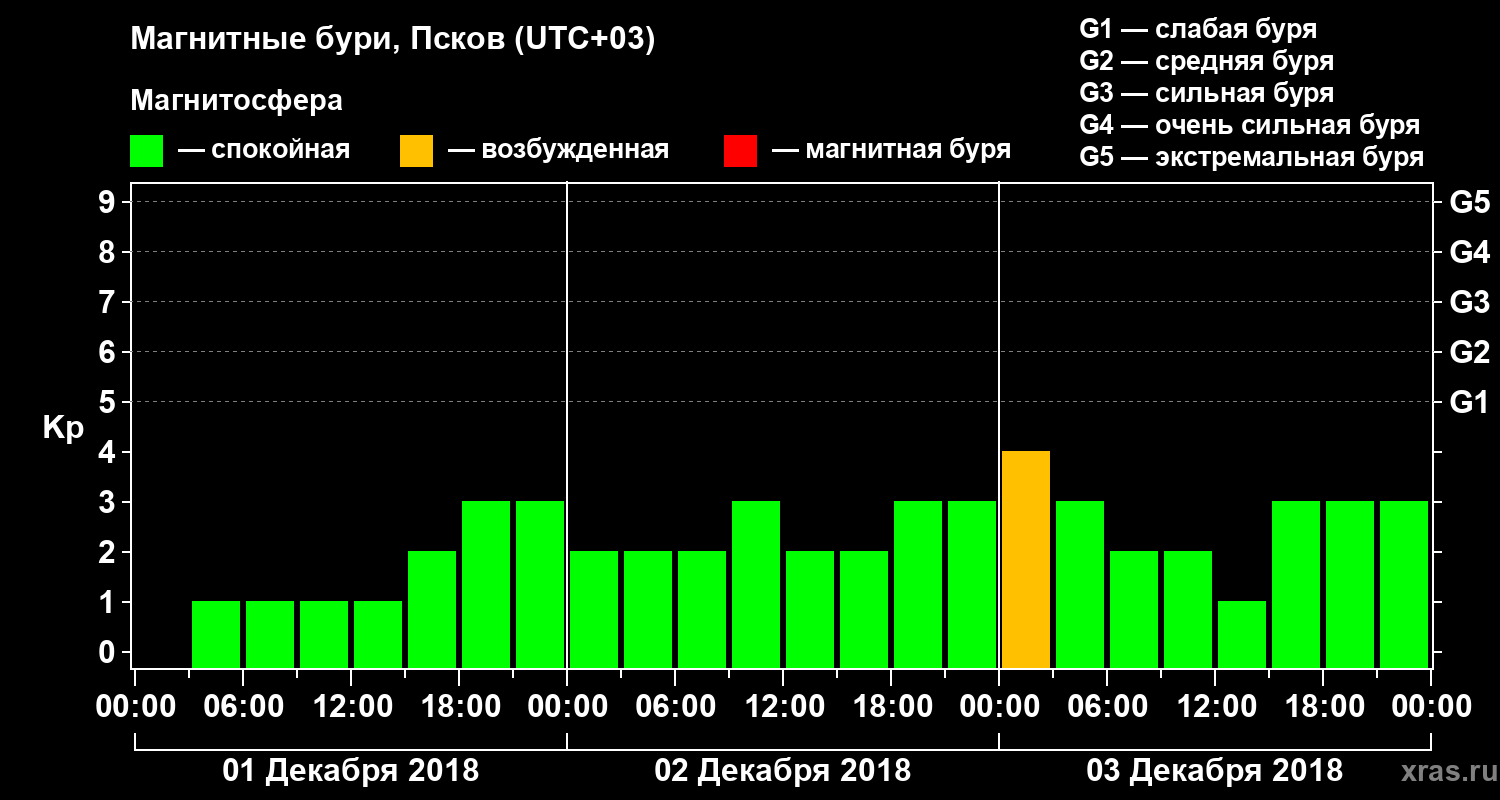The height and width of the screenshot is (800, 1500).
Task: Click the '5' value on the Kp axis
Action: [108, 402]
